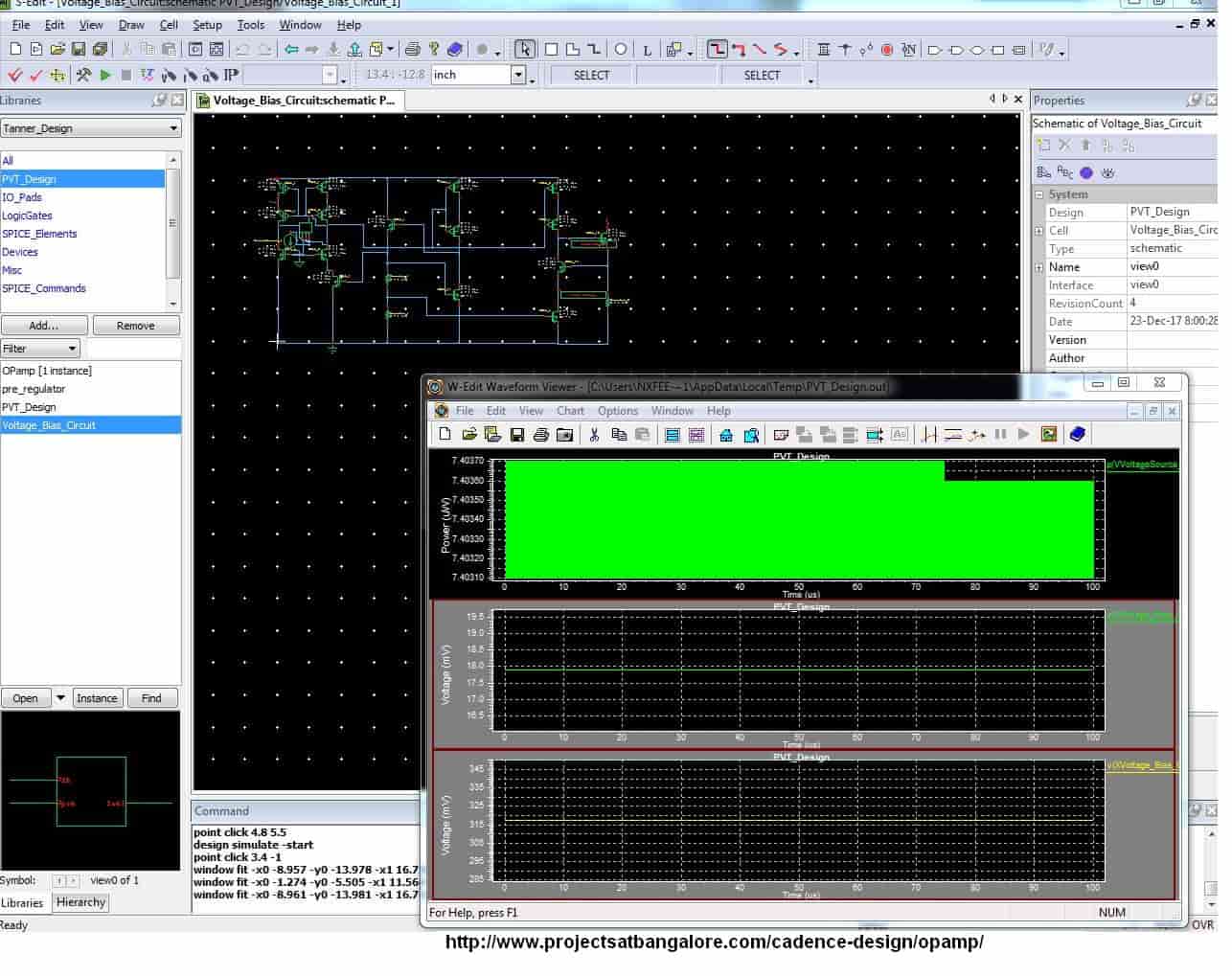This screenshot has width=1232, height=976.
Task: Expand the Cell property row
Action: coord(1038,231)
